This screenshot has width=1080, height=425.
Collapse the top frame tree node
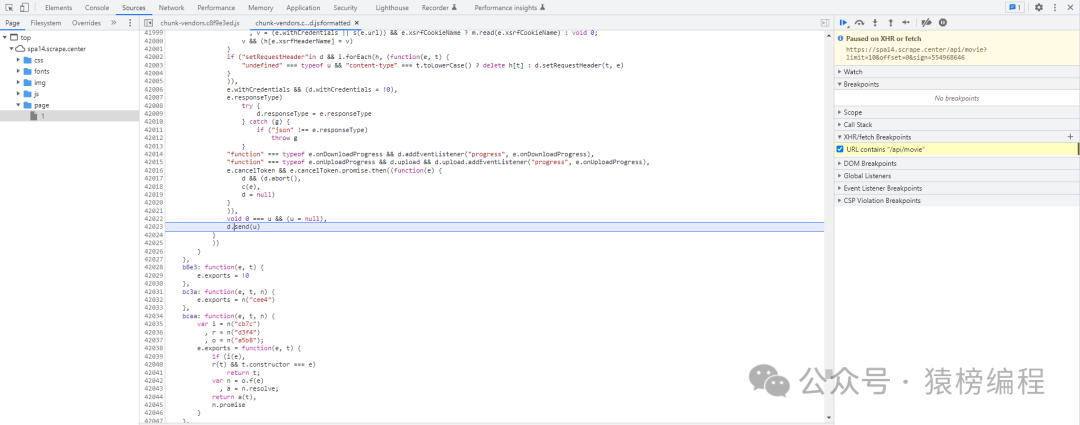5,37
